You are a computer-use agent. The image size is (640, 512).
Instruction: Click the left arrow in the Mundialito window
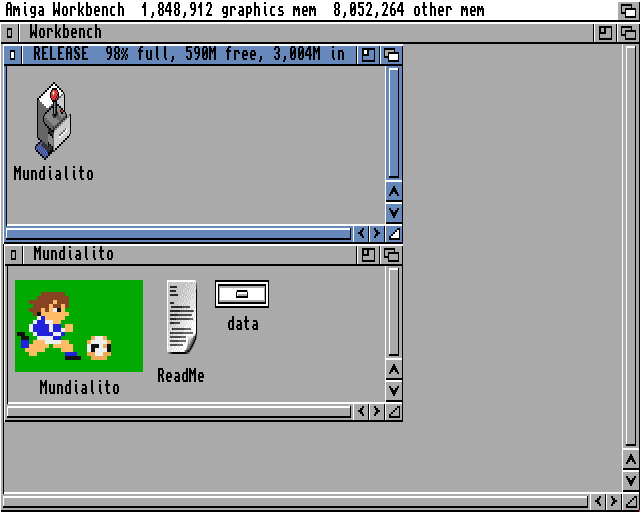361,412
